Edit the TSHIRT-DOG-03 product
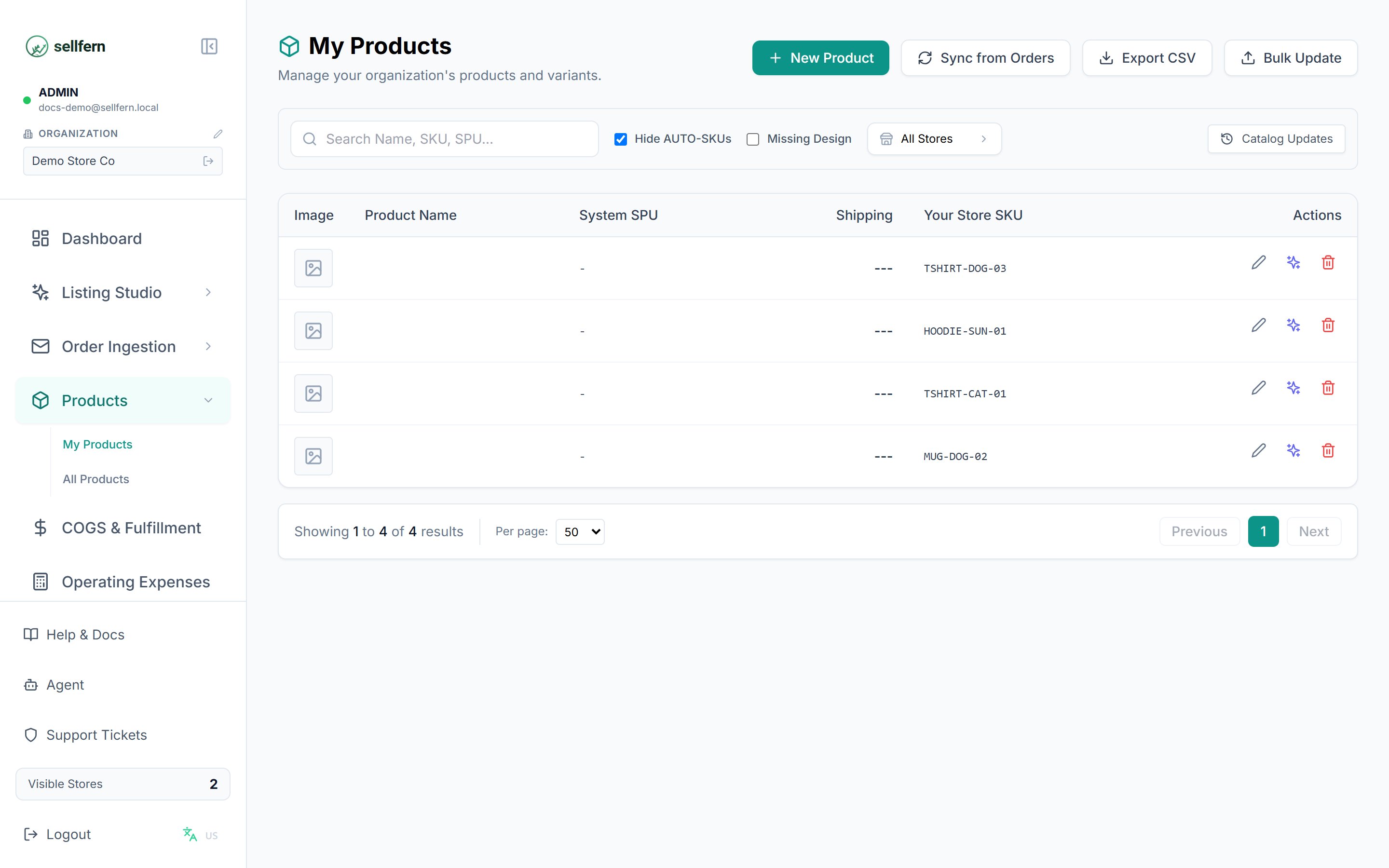The height and width of the screenshot is (868, 1389). (1258, 262)
